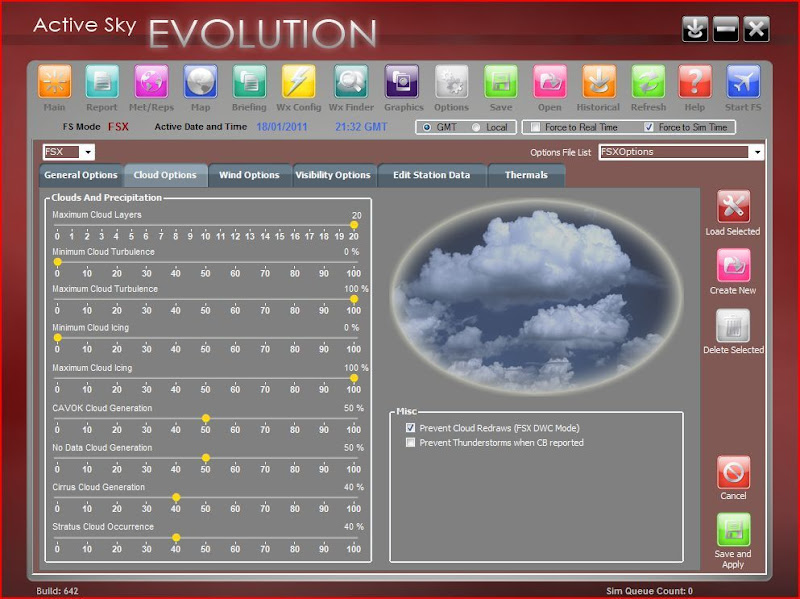Click the Cancel button
The width and height of the screenshot is (800, 599).
(x=733, y=473)
